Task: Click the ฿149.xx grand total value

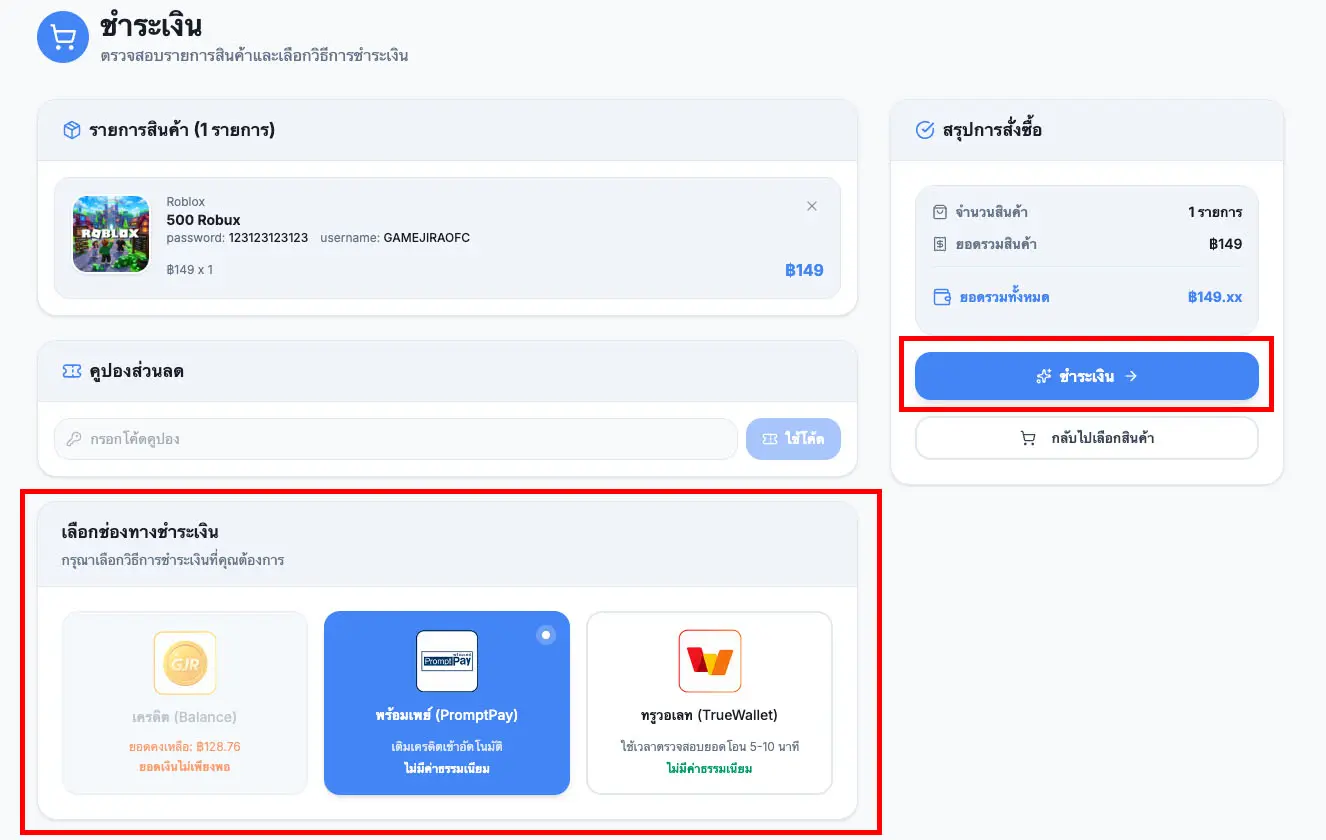Action: [x=1215, y=297]
